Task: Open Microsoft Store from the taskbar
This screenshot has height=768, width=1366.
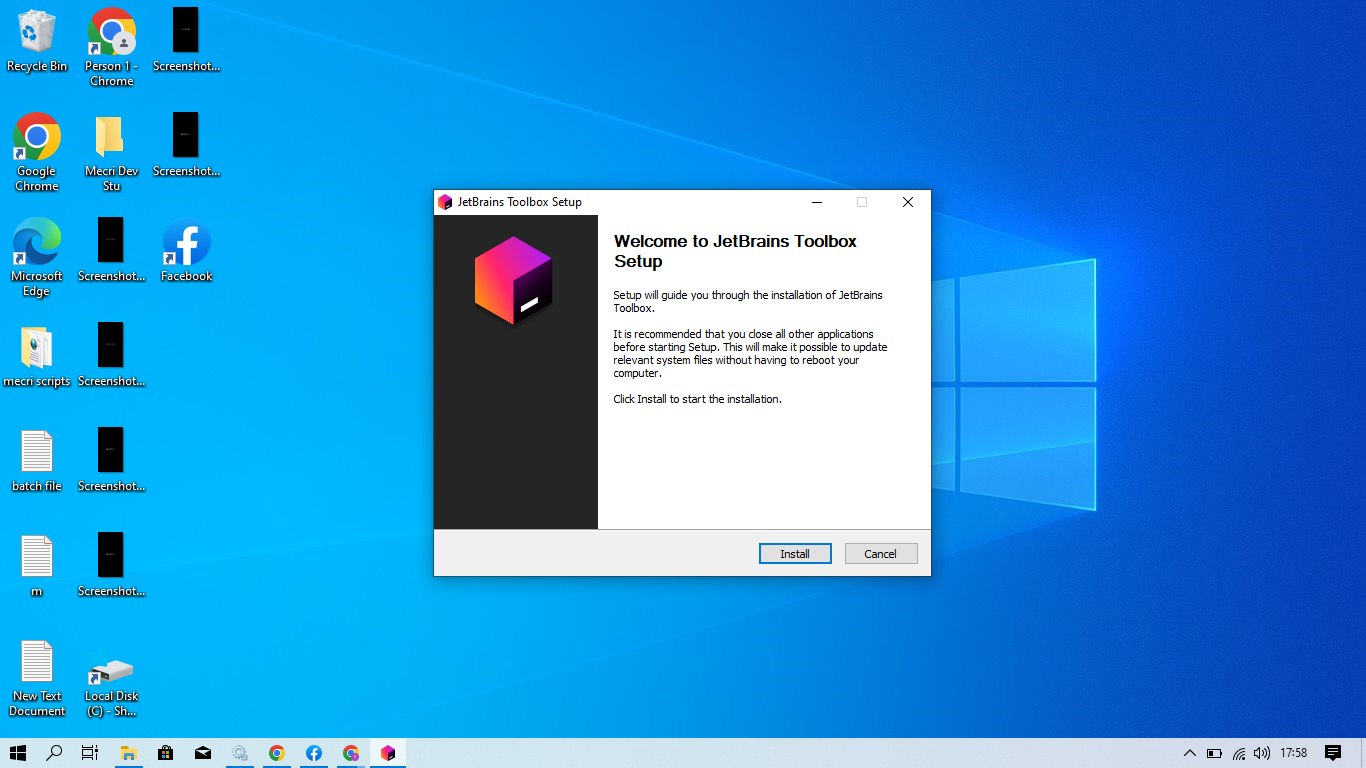Action: (x=166, y=753)
